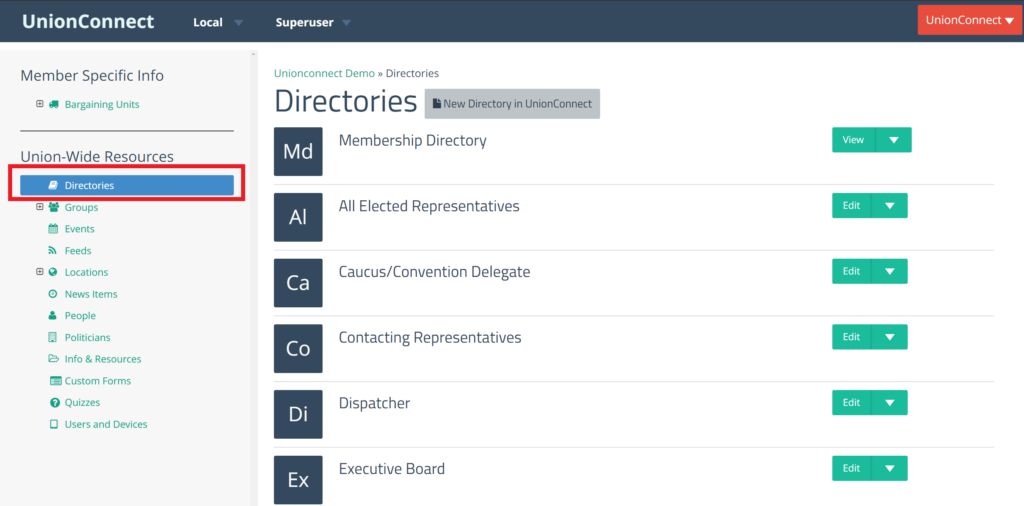Click the tablet icon beside Users and Devices

(54, 424)
